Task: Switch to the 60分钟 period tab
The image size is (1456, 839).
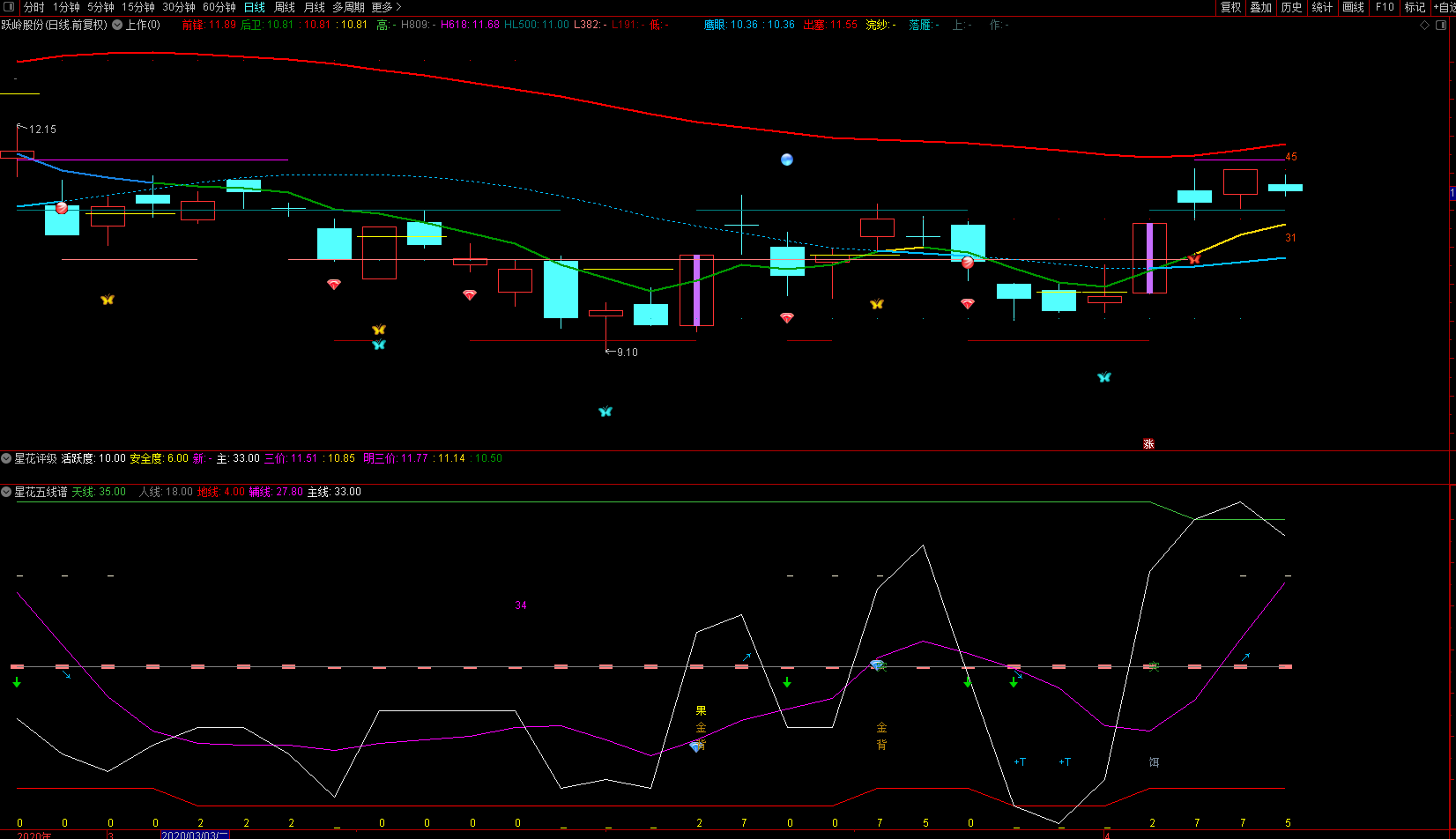Action: [x=219, y=7]
